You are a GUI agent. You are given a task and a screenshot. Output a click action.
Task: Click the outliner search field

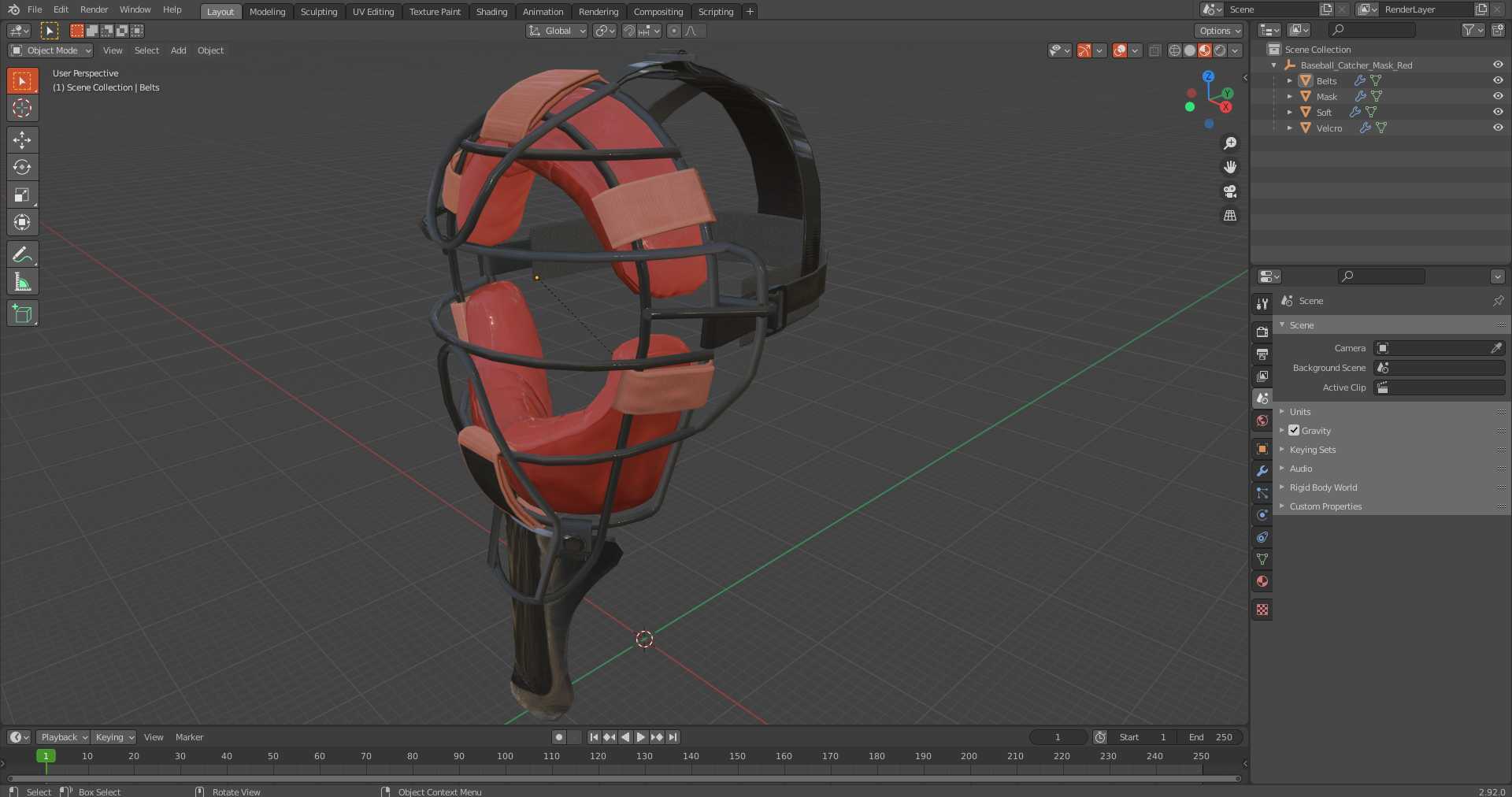(x=1372, y=30)
